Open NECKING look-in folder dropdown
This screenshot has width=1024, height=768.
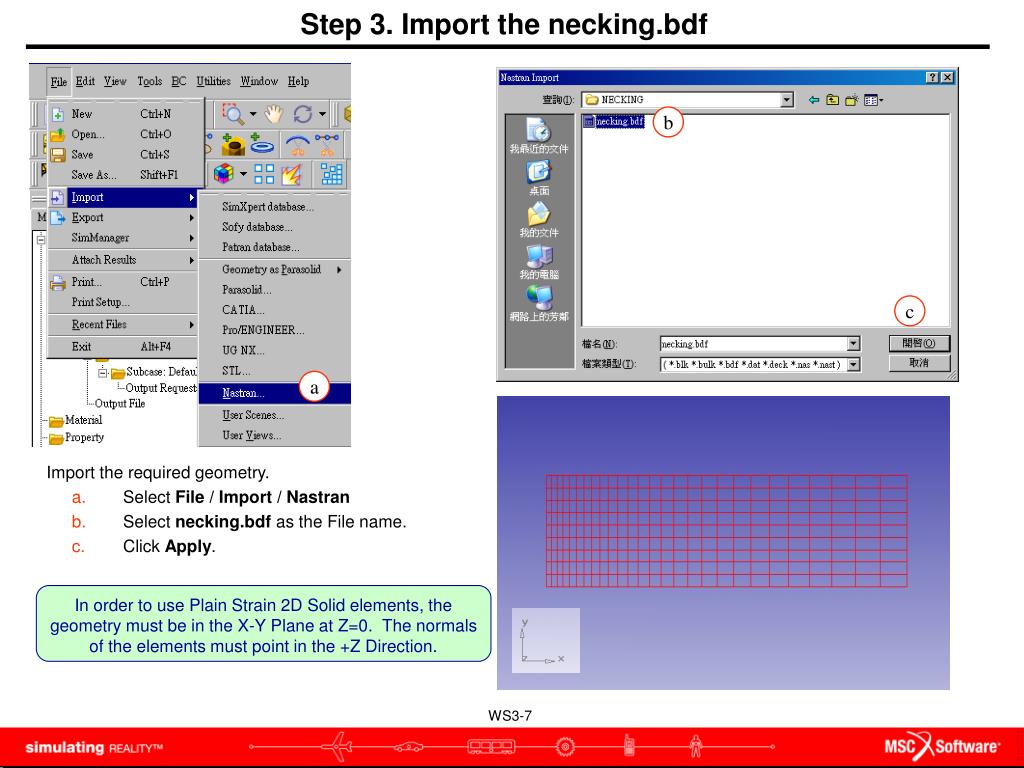click(x=787, y=100)
